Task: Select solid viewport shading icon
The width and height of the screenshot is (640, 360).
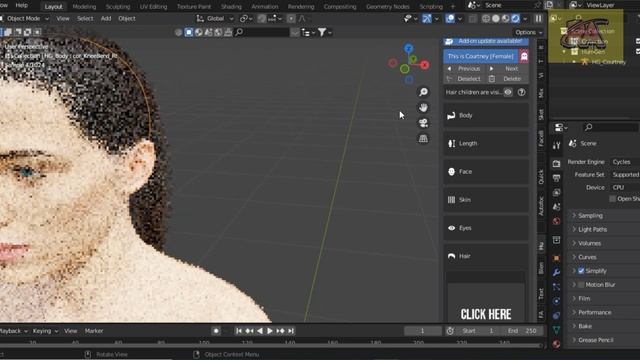Action: 496,18
